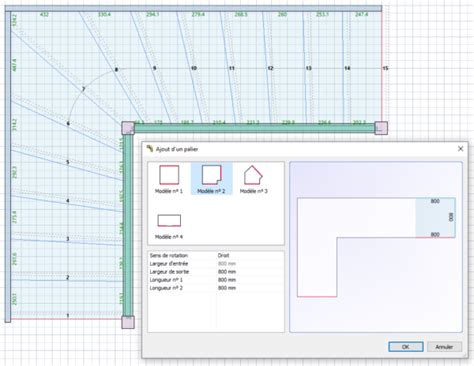The width and height of the screenshot is (474, 366).
Task: Click the blue 800 square in landing preview
Action: 435,218
